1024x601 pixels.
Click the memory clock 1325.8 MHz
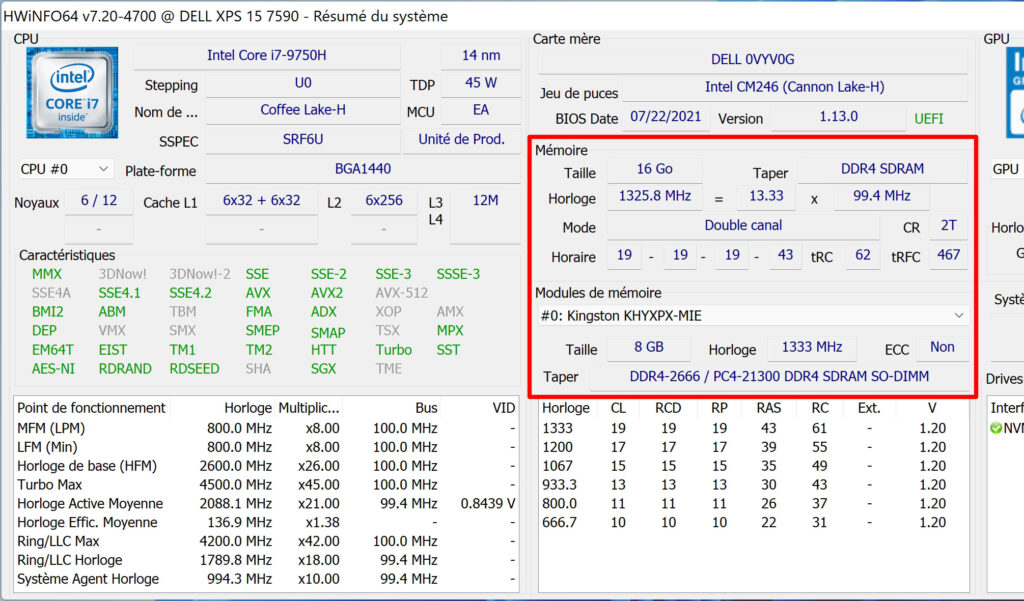654,197
